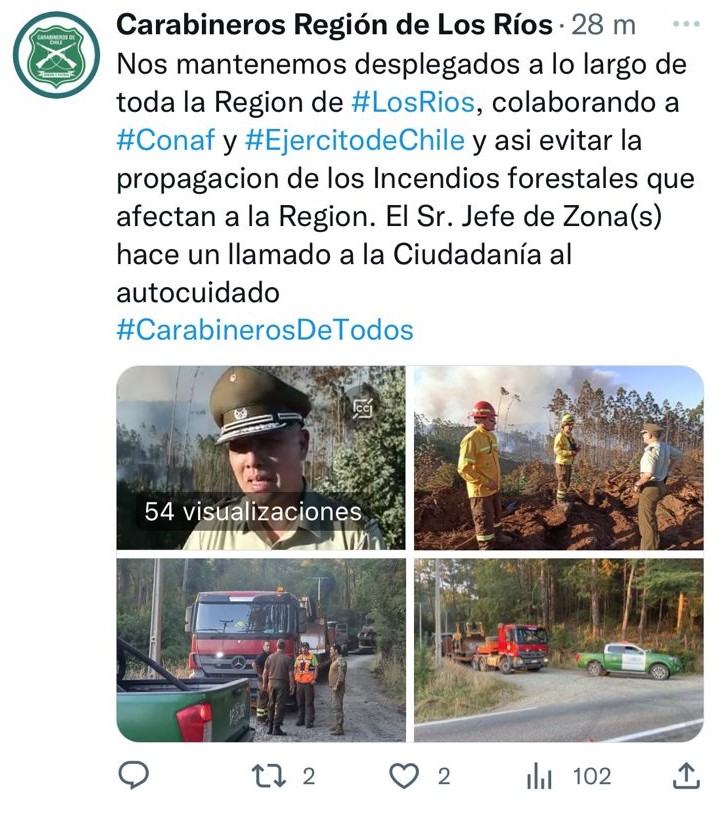Screen dimensions: 728x817
Task: Follow the #EjercitodeChile hashtag link
Action: click(354, 140)
